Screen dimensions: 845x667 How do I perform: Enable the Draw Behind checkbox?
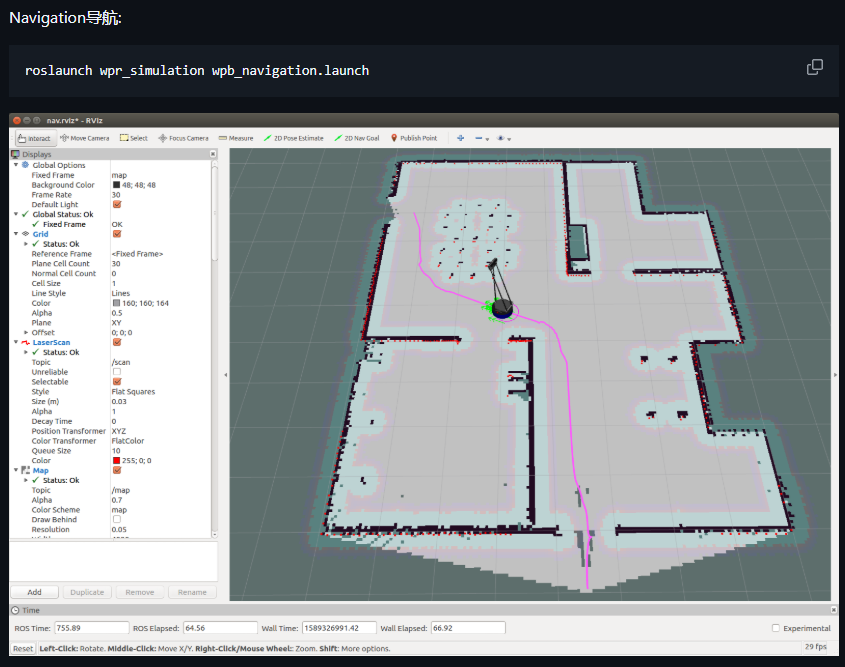[x=117, y=519]
